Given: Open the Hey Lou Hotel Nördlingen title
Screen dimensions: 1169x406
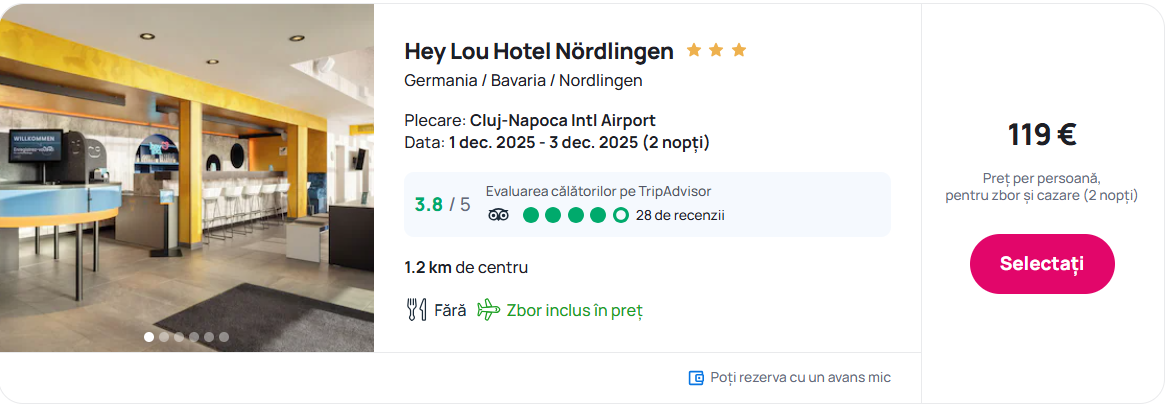Looking at the screenshot, I should (x=538, y=51).
